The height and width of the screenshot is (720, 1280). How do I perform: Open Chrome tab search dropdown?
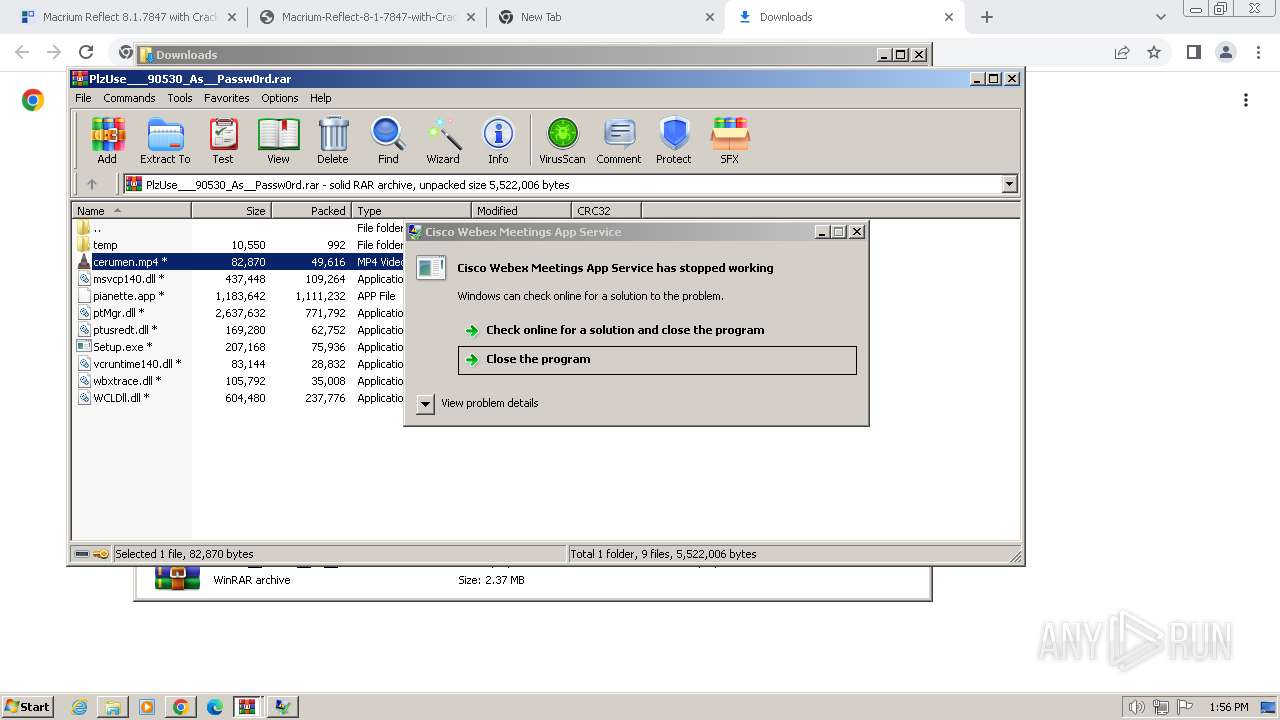[x=1160, y=17]
